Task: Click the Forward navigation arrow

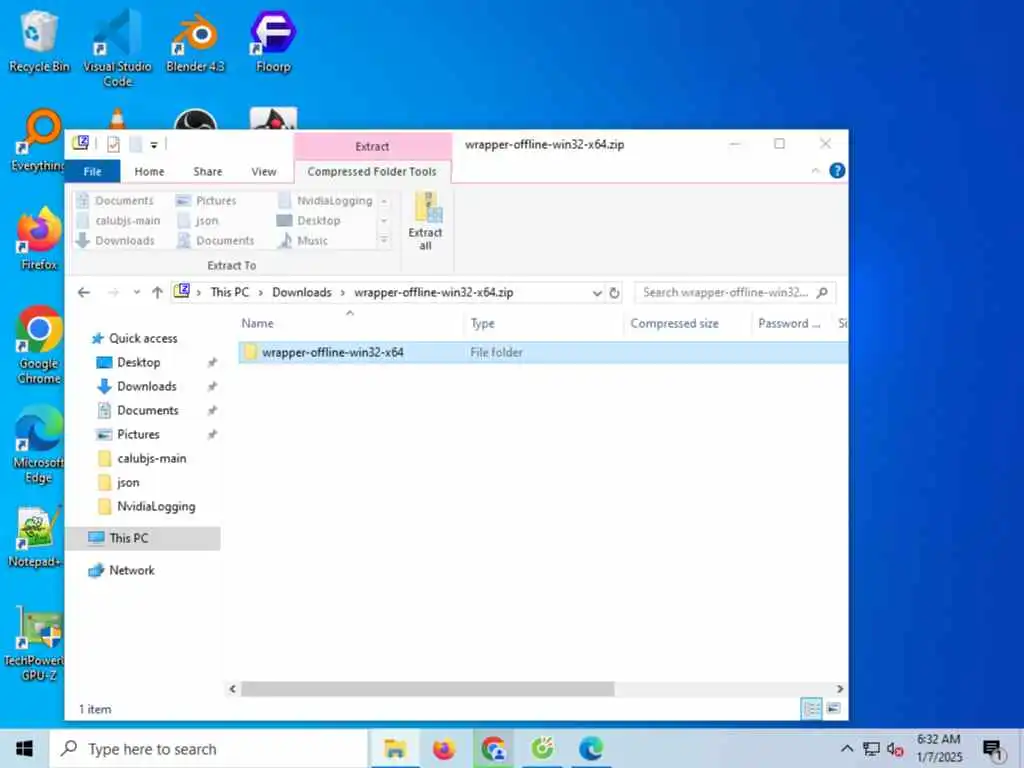Action: [x=113, y=293]
